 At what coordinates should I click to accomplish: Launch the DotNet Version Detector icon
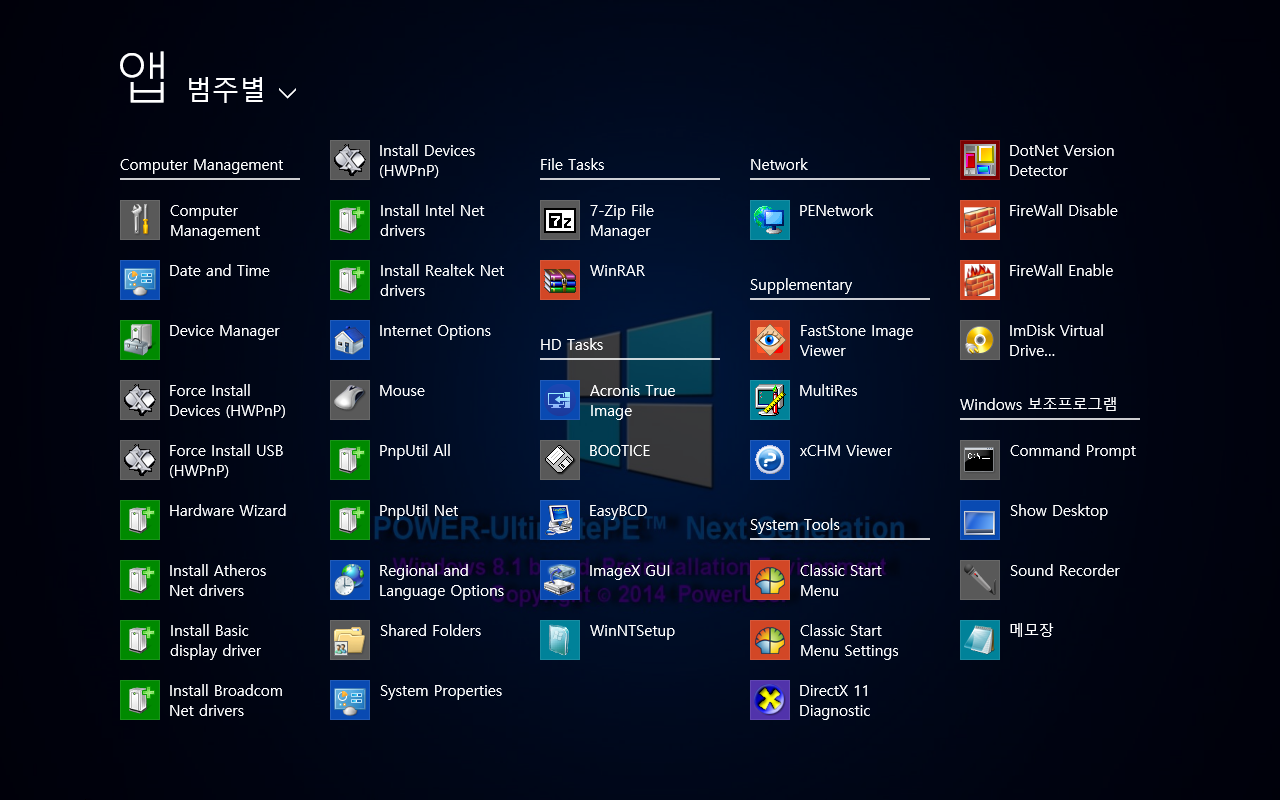980,160
